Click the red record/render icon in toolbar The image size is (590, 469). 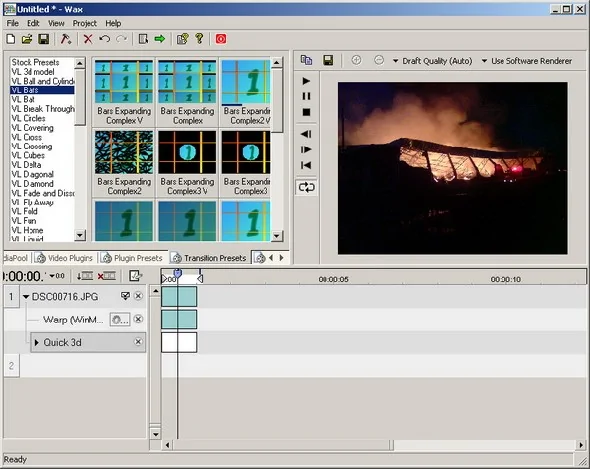coord(221,39)
